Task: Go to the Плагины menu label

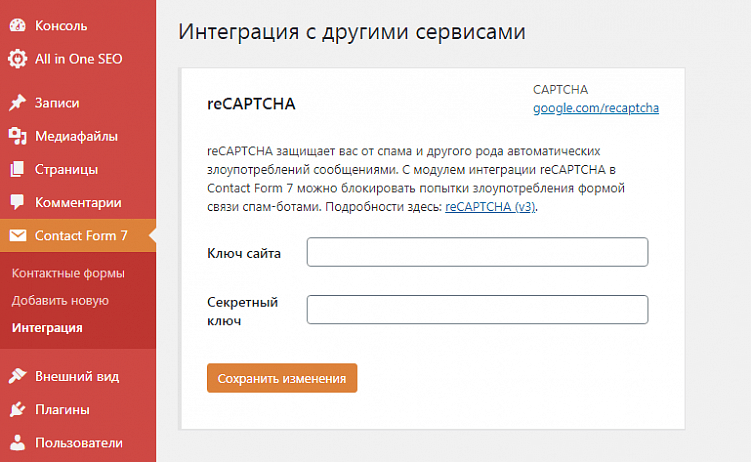Action: [62, 409]
